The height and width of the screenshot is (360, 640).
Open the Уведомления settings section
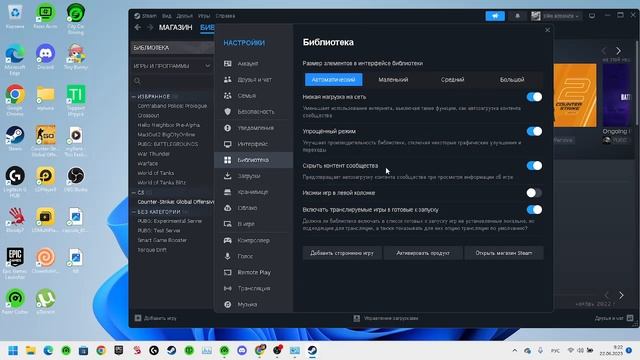pos(253,128)
